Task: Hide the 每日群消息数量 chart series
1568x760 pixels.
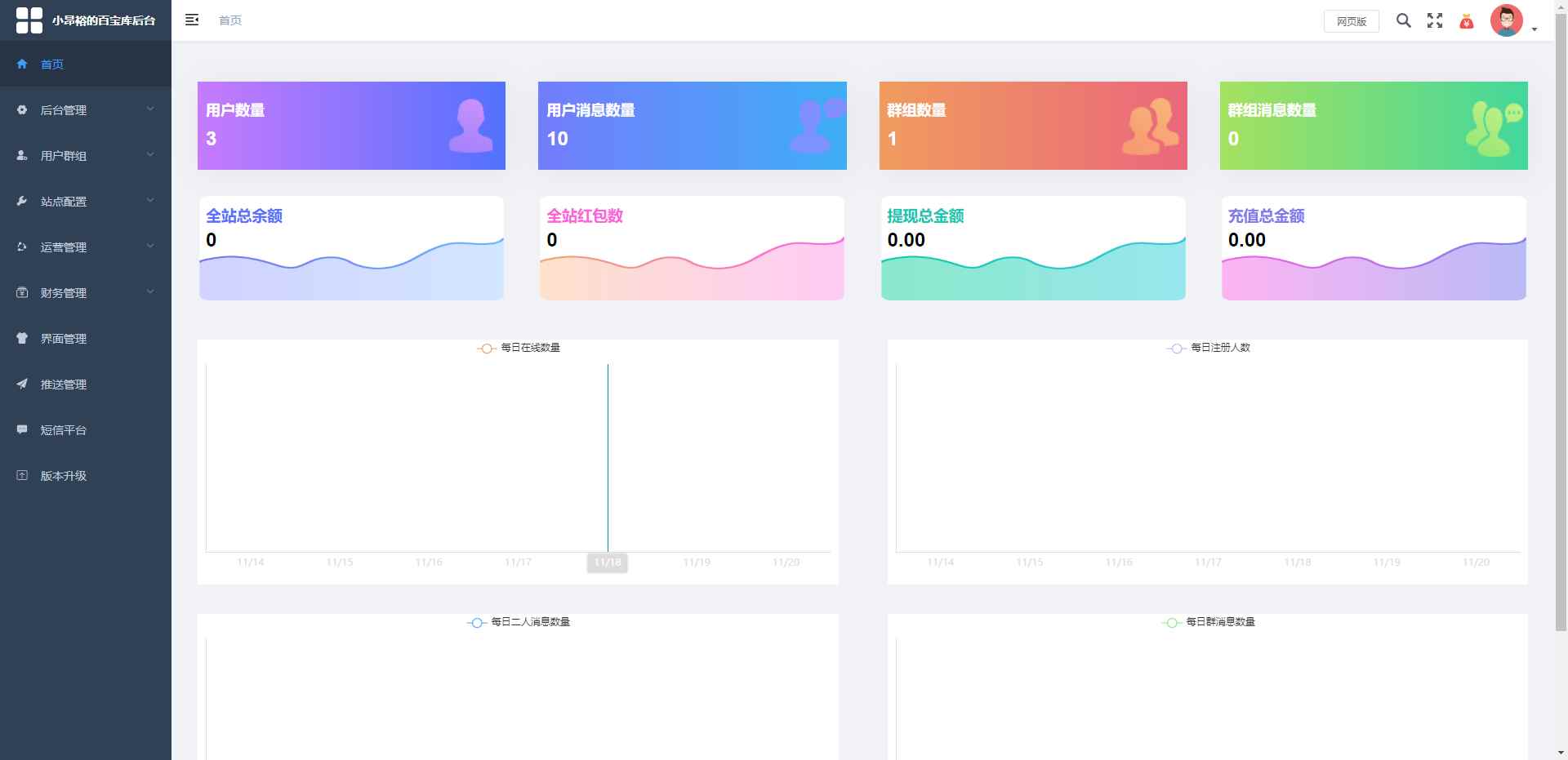Action: point(1209,622)
